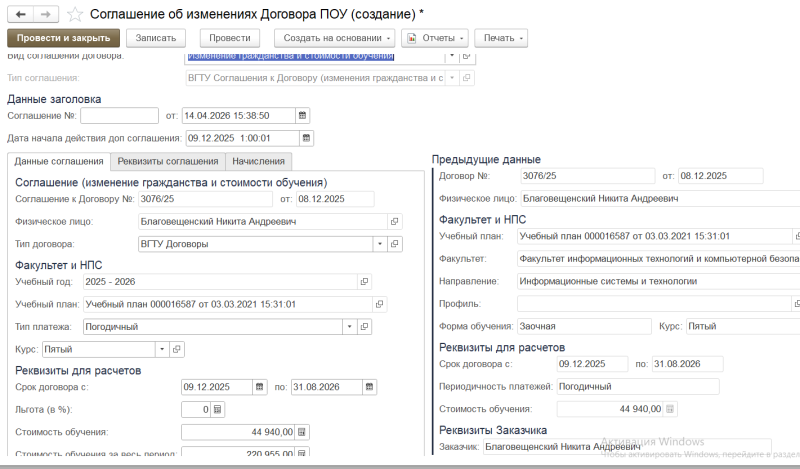Viewport: 800px width, 469px height.
Task: Open calculator for Льгота (в %) field
Action: pos(217,409)
